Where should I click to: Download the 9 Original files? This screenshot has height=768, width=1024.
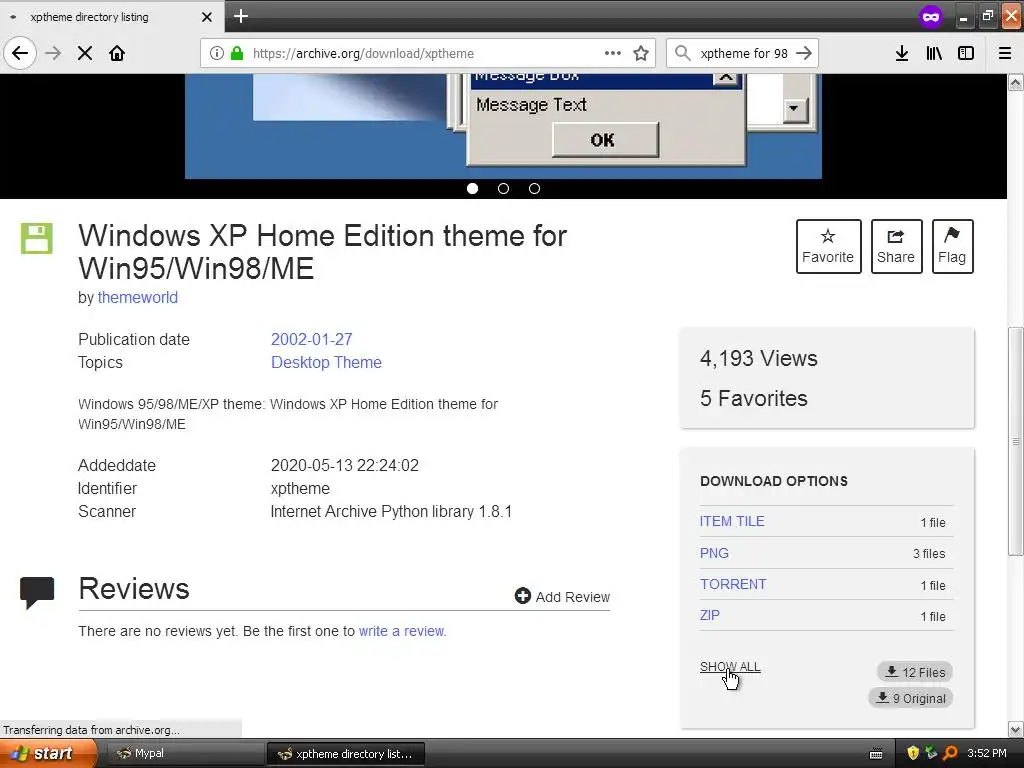click(910, 698)
